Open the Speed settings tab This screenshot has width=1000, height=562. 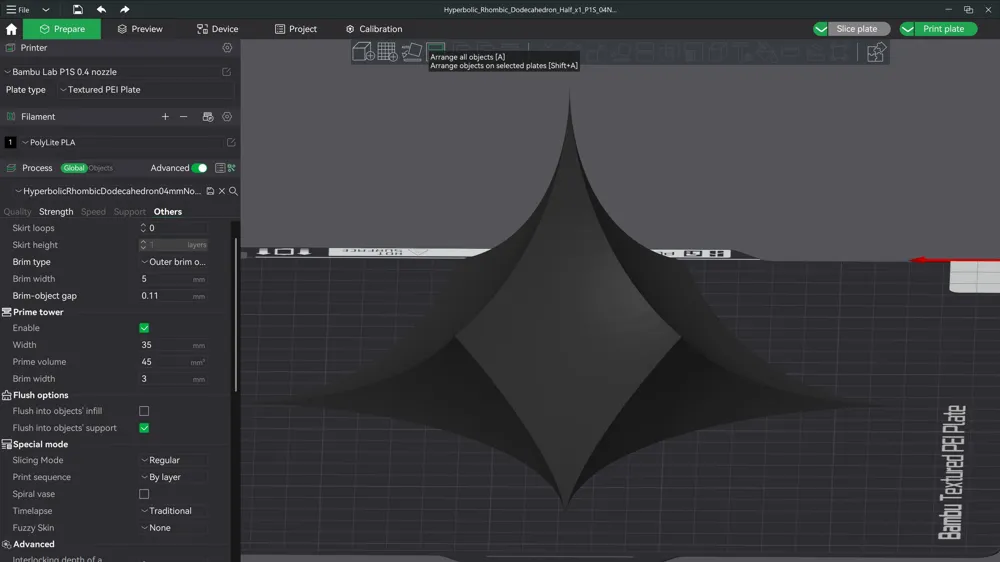pyautogui.click(x=93, y=212)
